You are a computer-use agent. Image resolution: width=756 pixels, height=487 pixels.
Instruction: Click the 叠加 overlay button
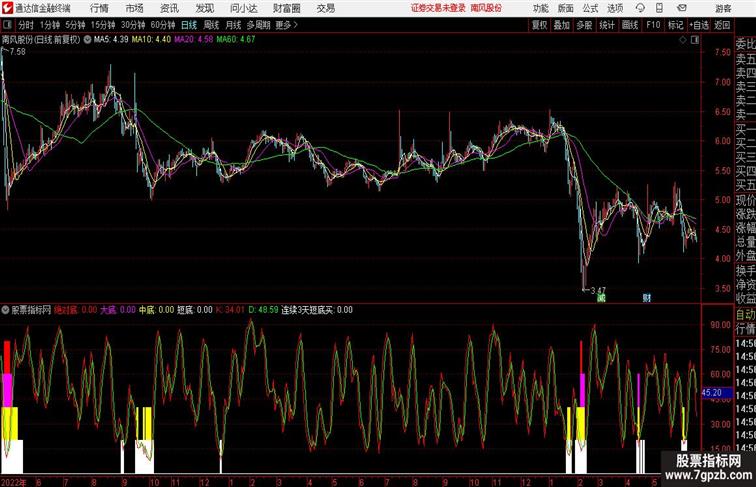coord(562,25)
